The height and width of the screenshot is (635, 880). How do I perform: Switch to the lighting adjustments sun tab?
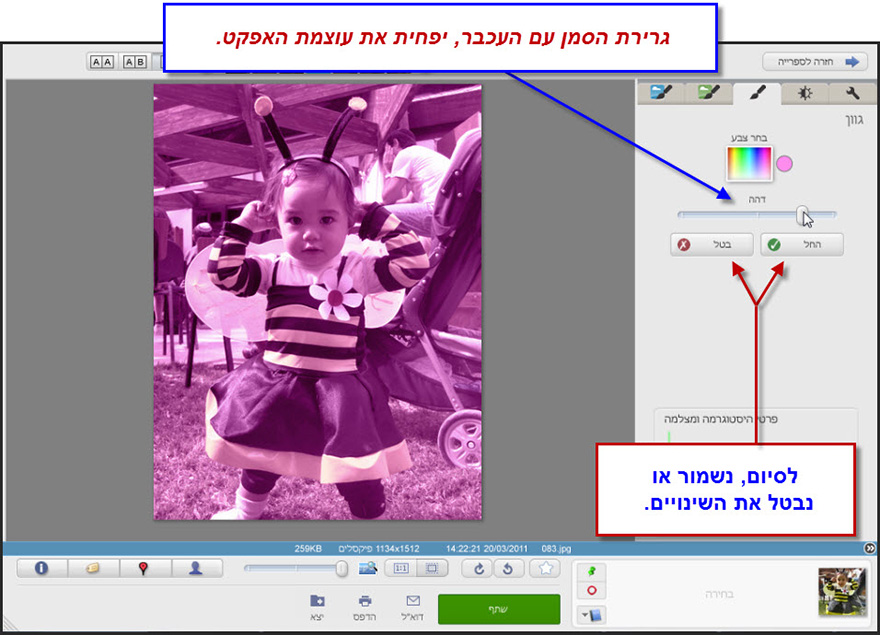(806, 92)
